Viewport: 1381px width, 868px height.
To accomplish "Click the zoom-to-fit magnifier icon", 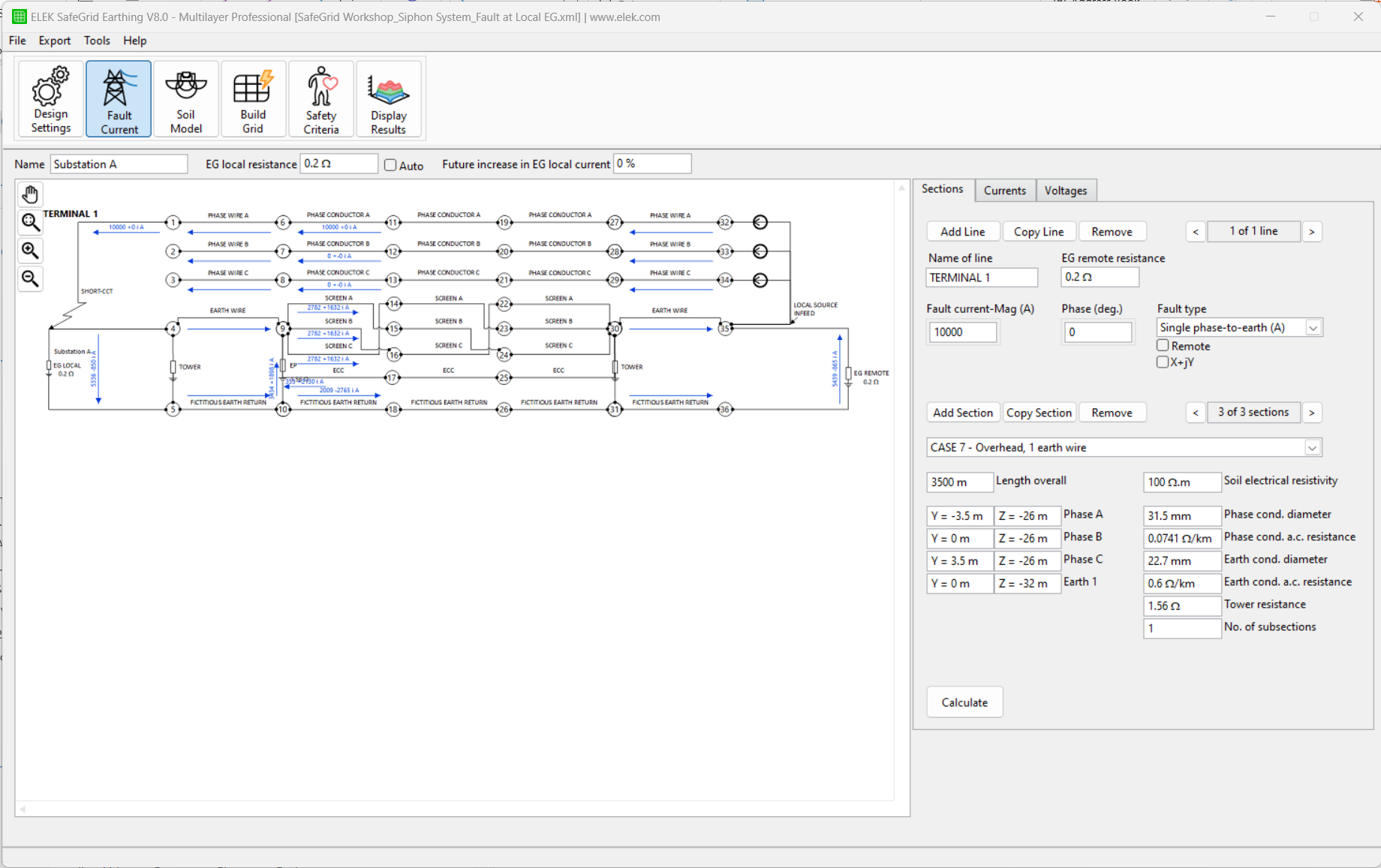I will (x=30, y=222).
